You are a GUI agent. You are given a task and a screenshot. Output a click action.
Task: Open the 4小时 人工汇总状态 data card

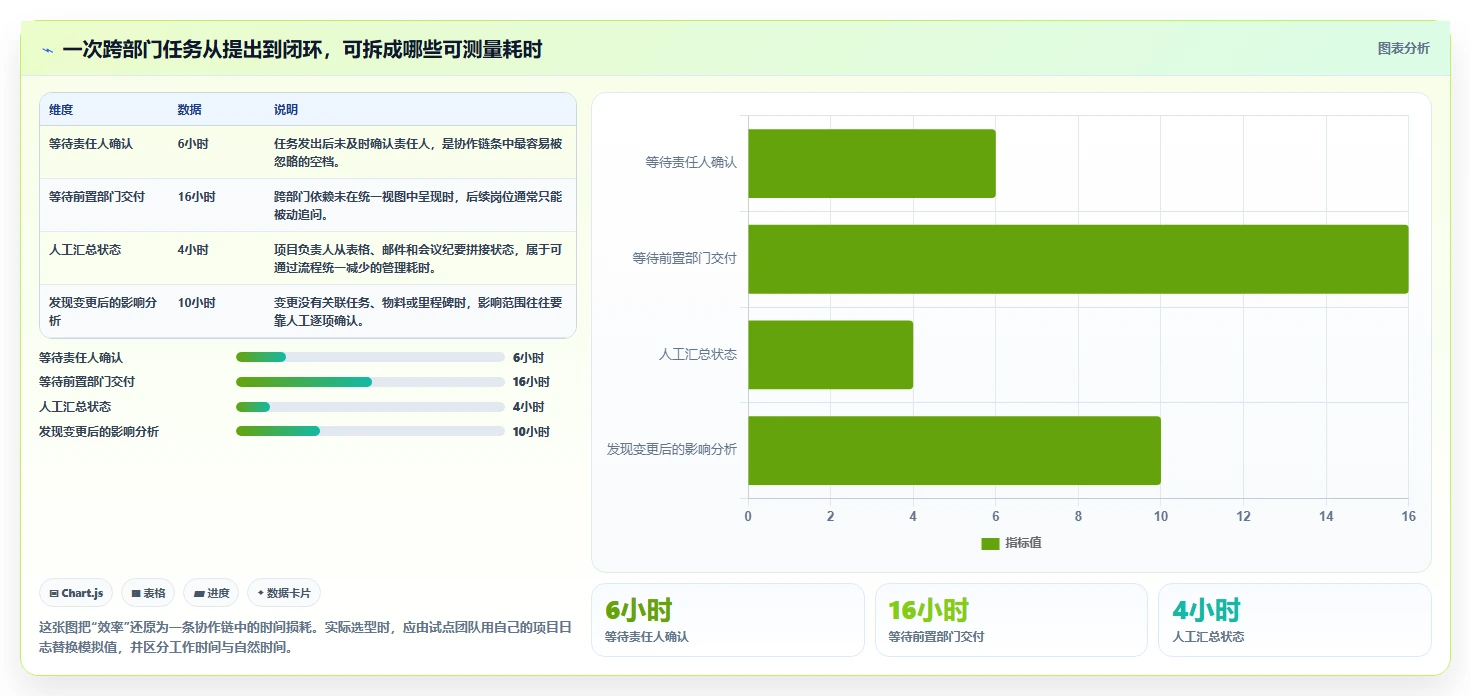[x=1295, y=620]
